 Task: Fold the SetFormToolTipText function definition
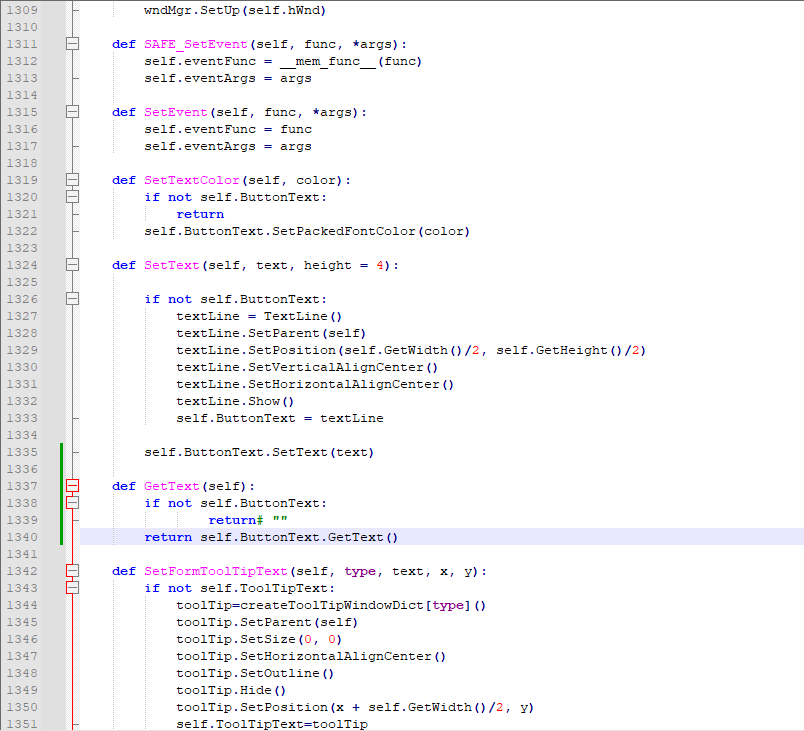tap(72, 571)
